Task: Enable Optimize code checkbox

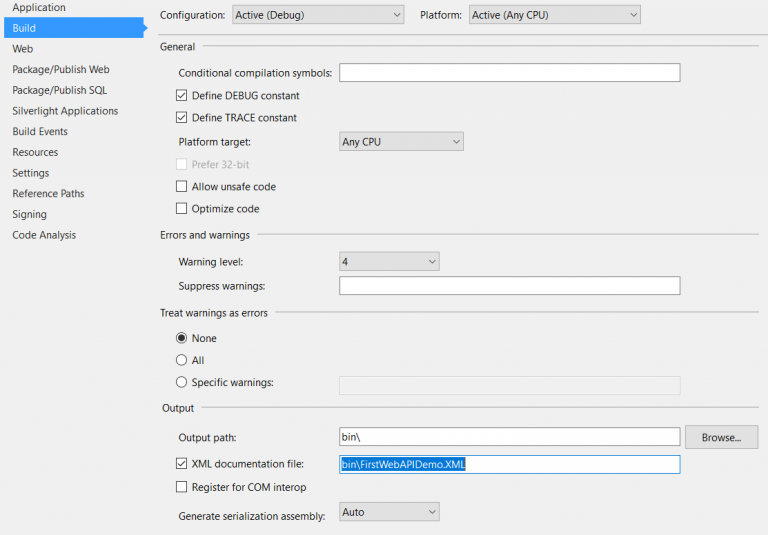Action: click(181, 209)
